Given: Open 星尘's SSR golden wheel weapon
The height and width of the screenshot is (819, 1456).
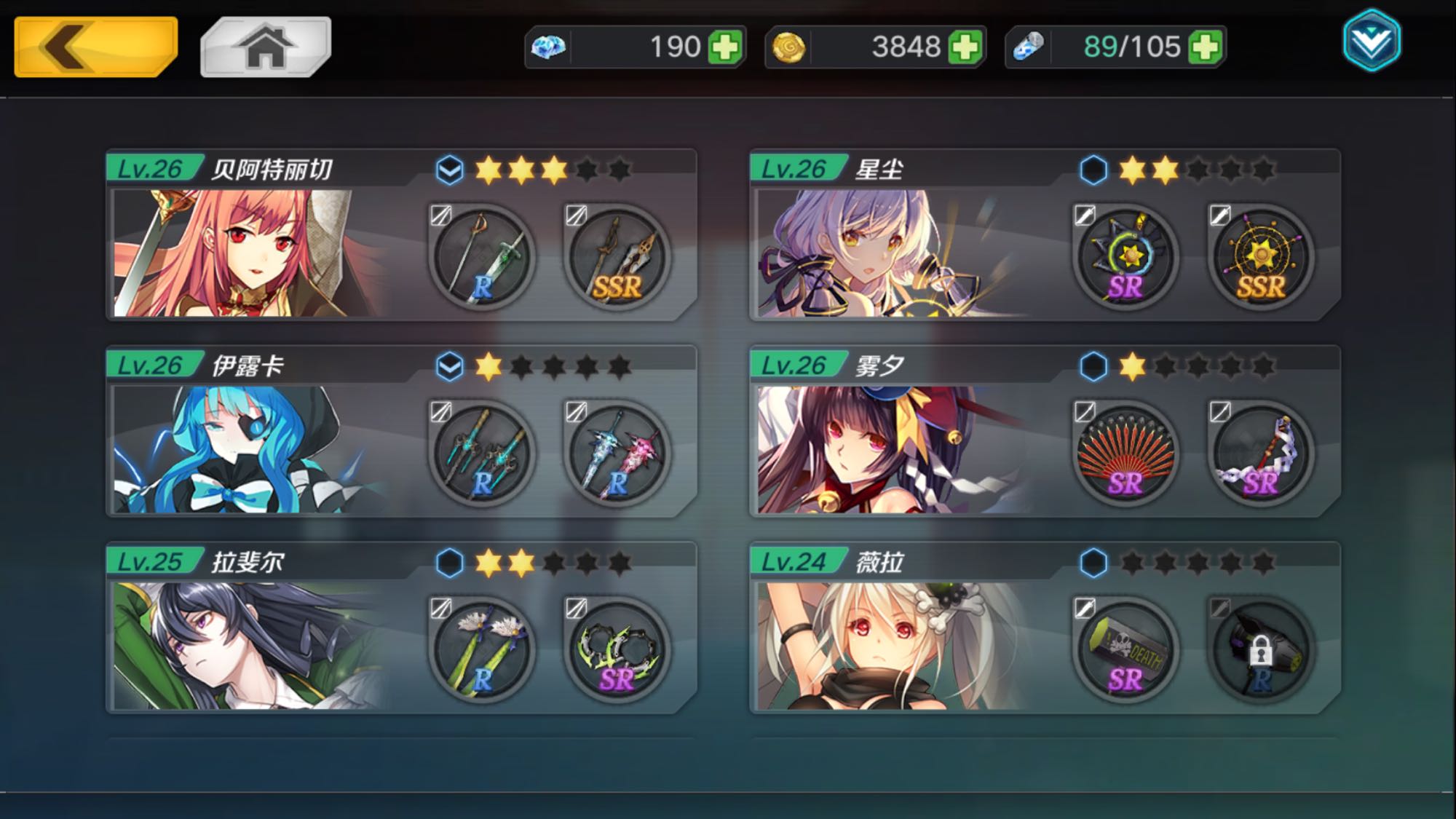Looking at the screenshot, I should tap(1261, 256).
